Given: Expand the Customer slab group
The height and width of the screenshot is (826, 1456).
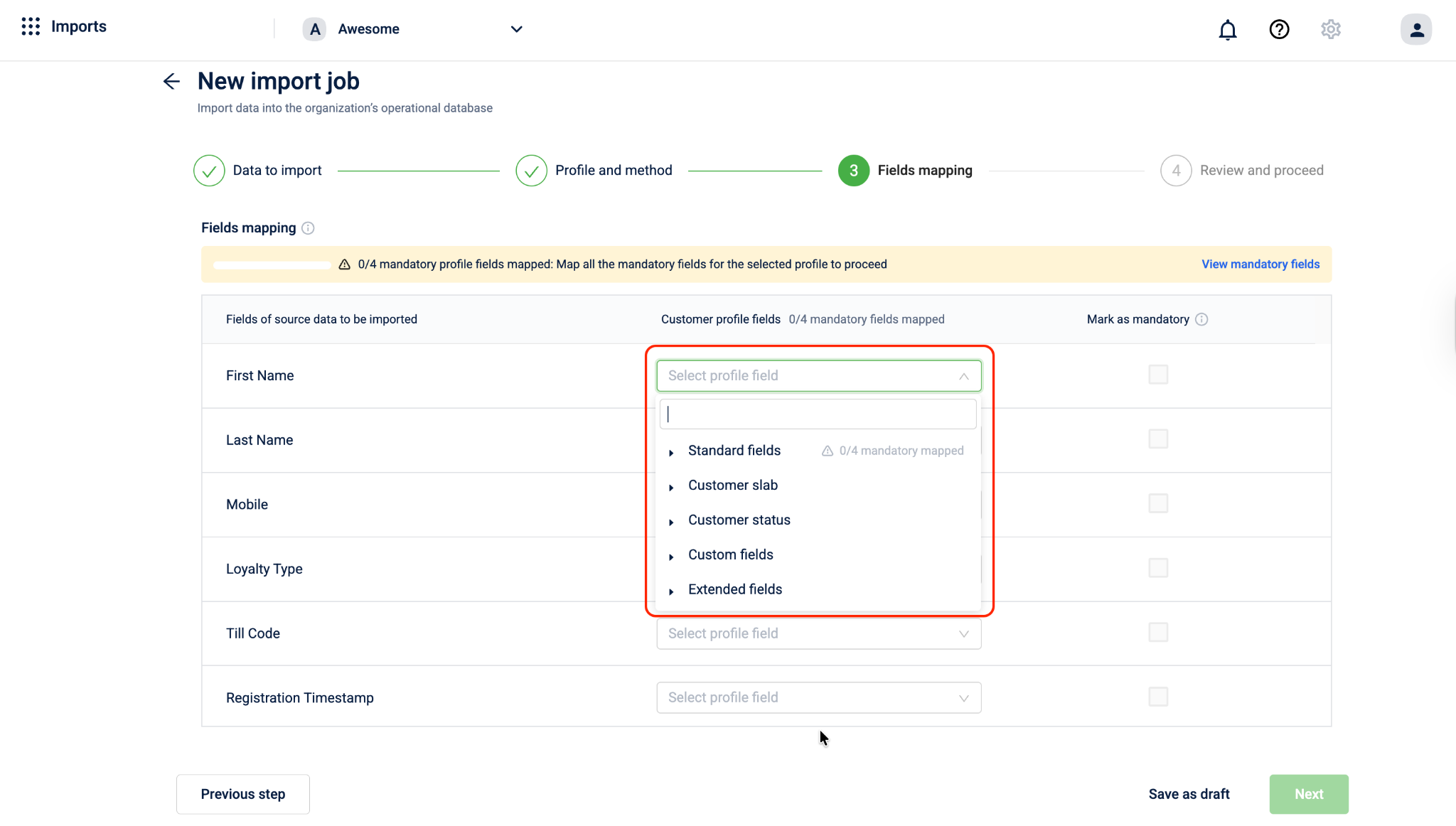Looking at the screenshot, I should 671,487.
